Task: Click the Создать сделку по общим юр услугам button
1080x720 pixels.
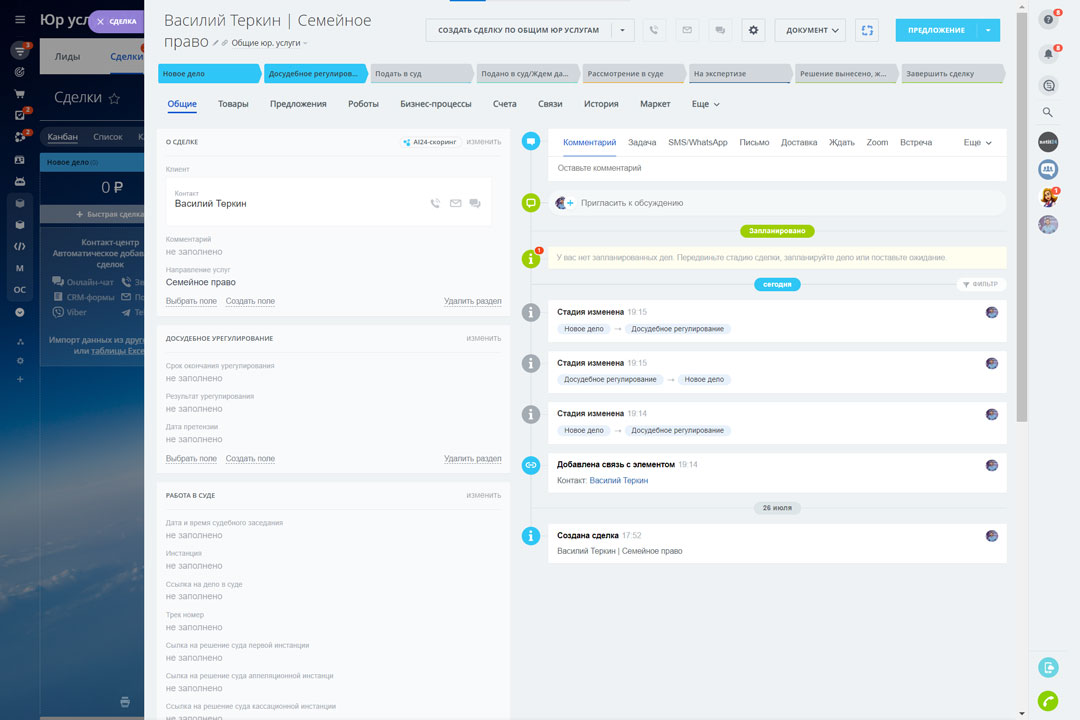Action: coord(518,30)
